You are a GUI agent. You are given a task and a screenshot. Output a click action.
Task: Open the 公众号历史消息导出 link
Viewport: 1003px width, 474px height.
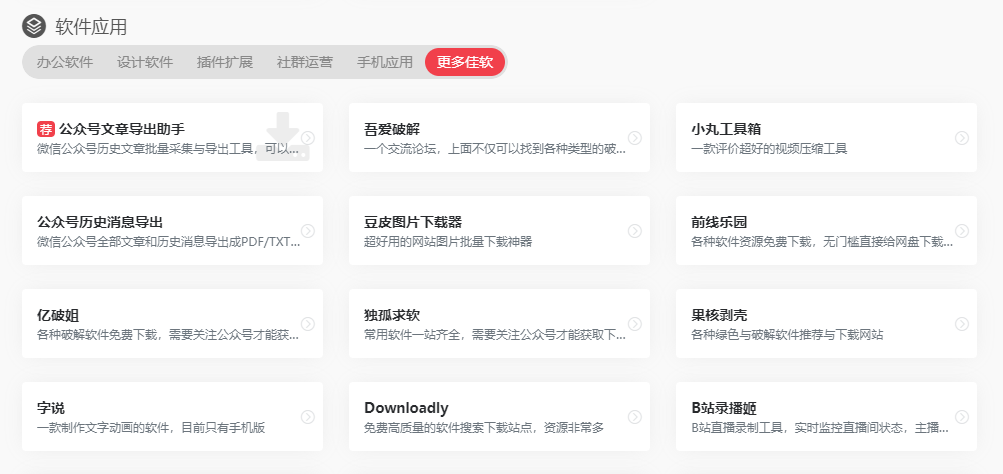[100, 223]
